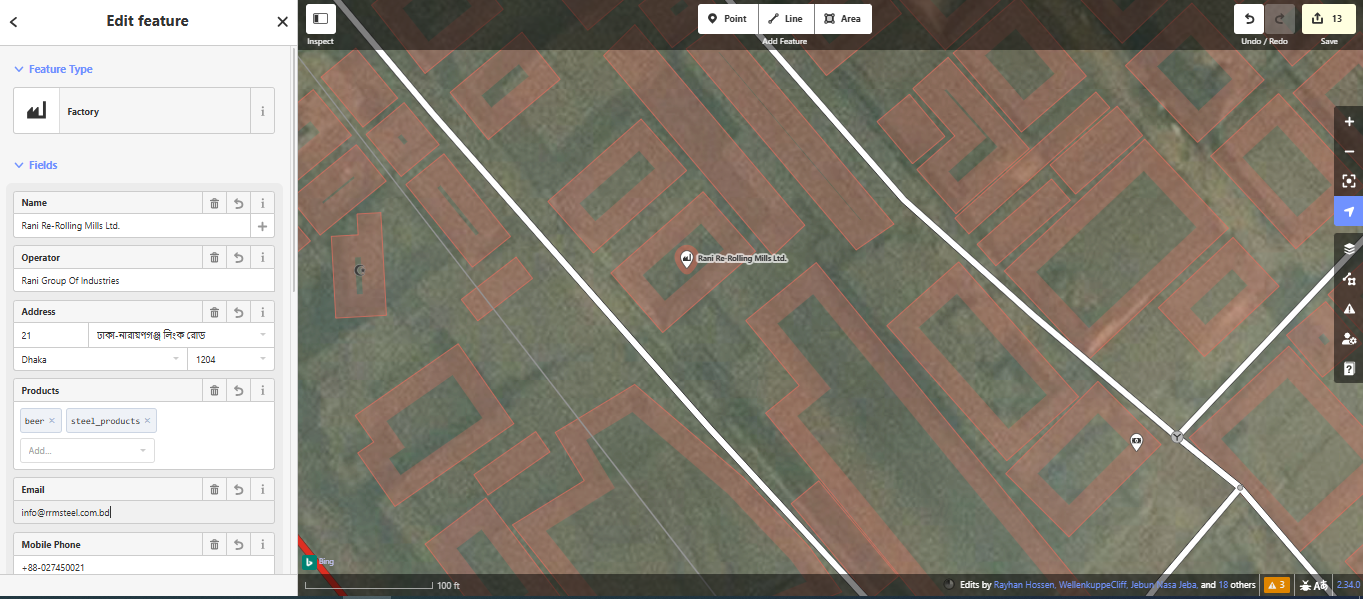This screenshot has height=599, width=1363.
Task: Open the Help panel icon
Action: click(1349, 368)
